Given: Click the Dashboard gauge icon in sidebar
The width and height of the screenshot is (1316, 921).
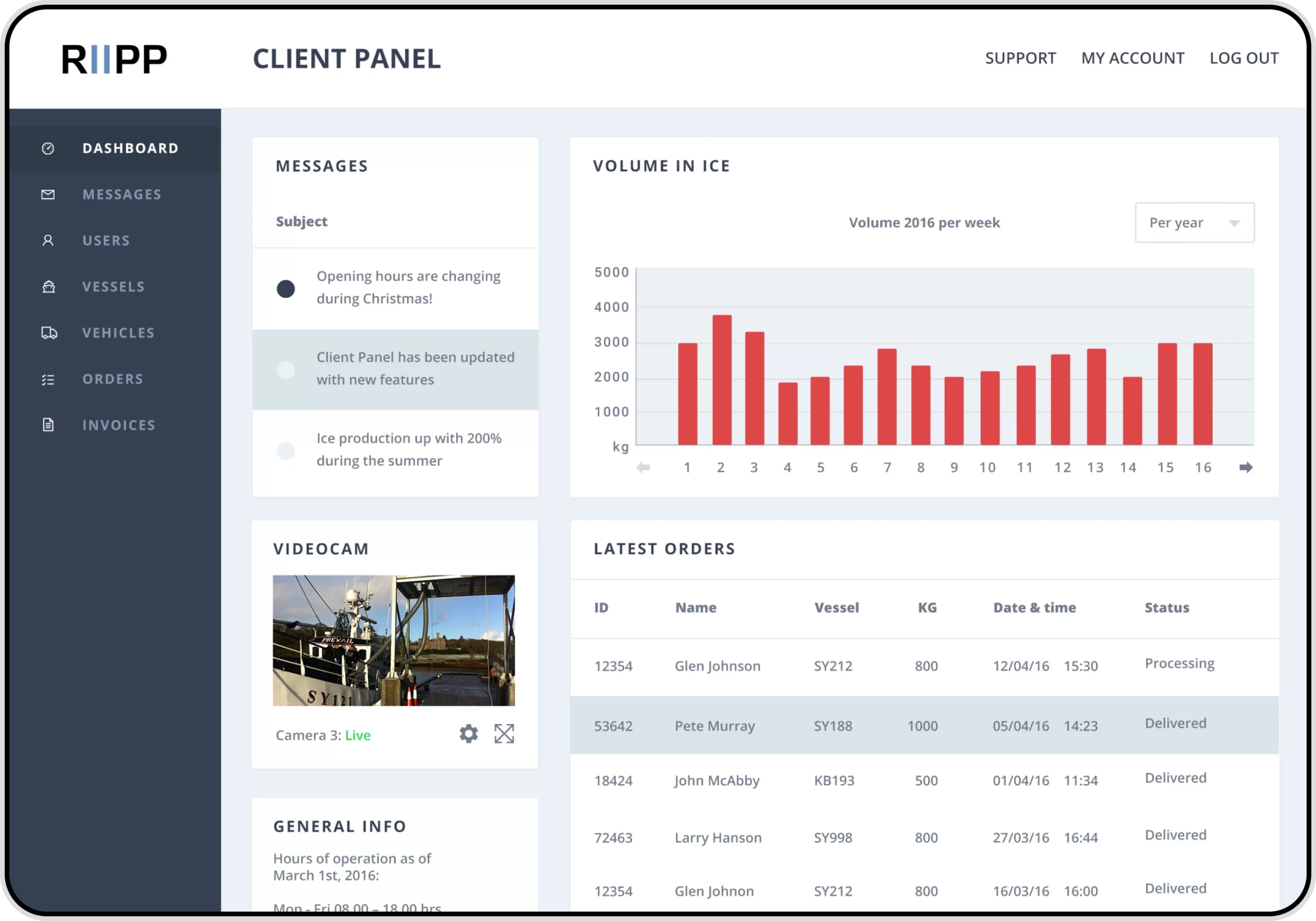Looking at the screenshot, I should click(x=48, y=149).
